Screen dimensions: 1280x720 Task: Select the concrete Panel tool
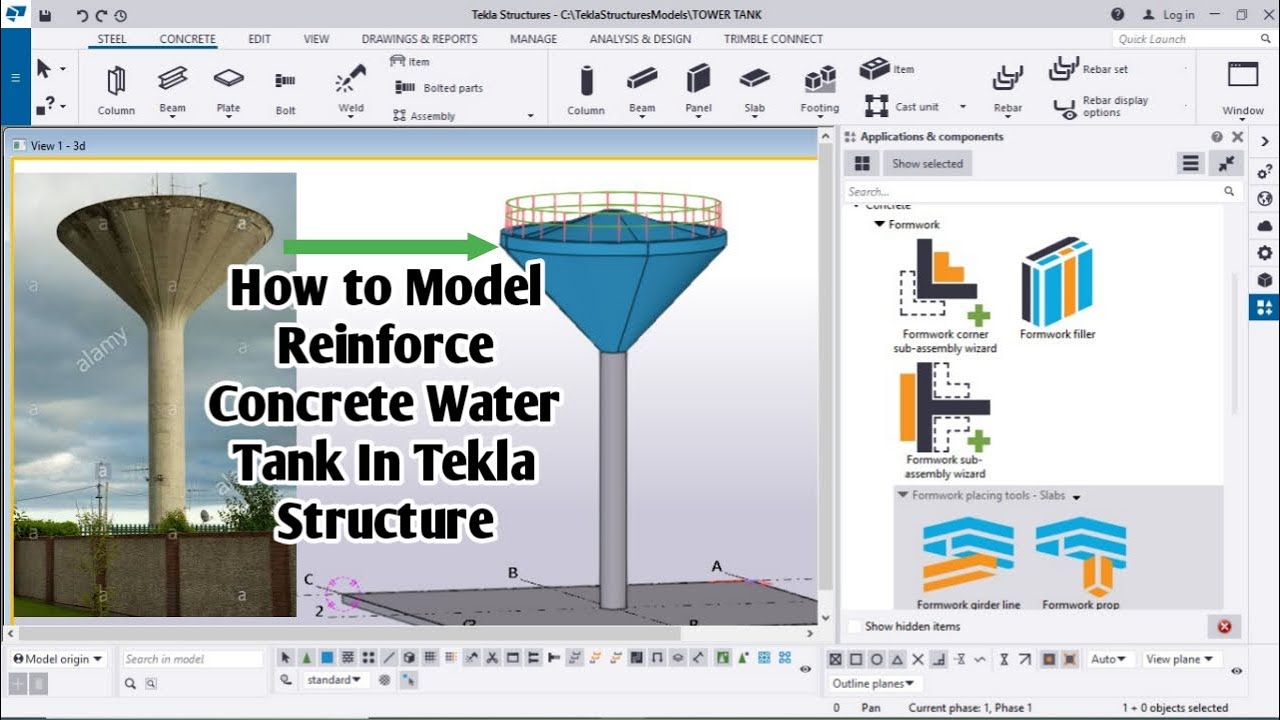click(698, 90)
